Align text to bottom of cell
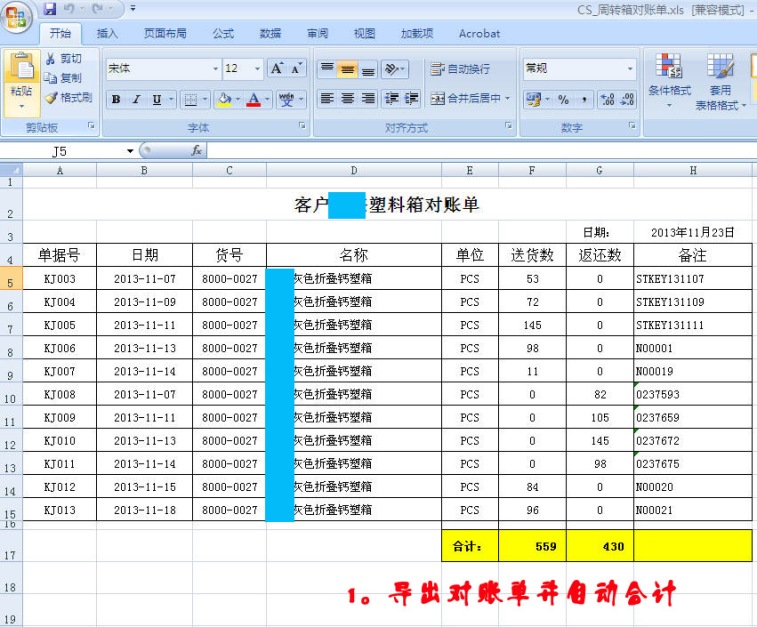 coord(368,69)
